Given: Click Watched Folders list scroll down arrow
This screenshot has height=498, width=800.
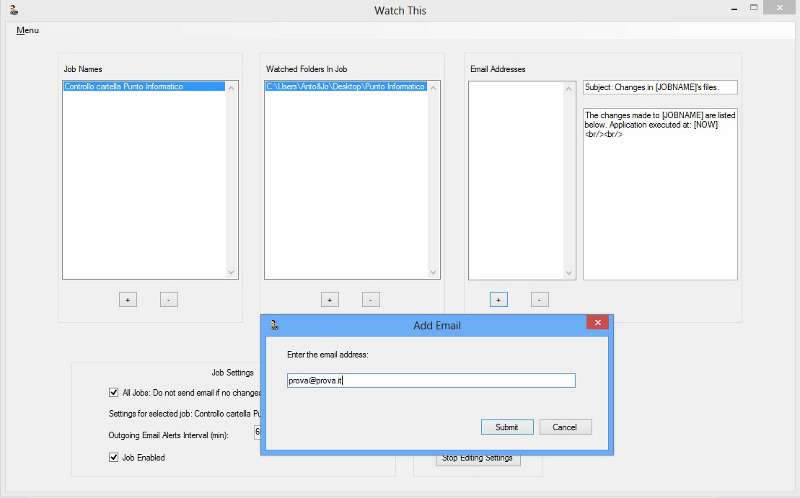Looking at the screenshot, I should [434, 272].
